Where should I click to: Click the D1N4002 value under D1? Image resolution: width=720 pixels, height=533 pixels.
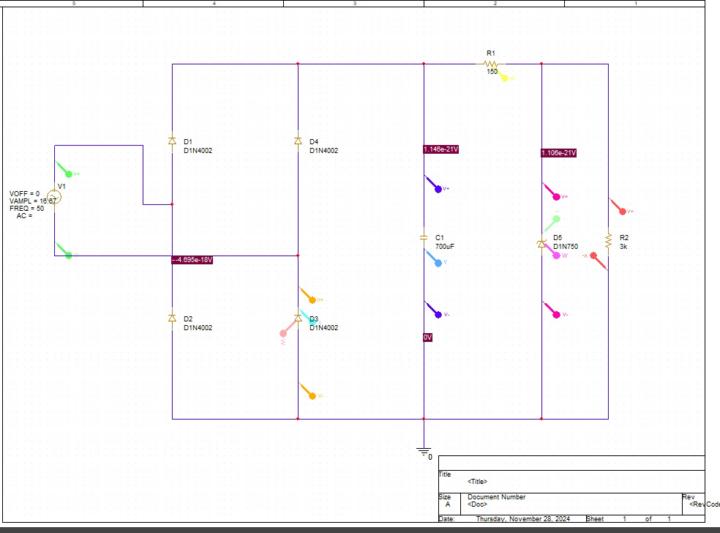(x=198, y=150)
